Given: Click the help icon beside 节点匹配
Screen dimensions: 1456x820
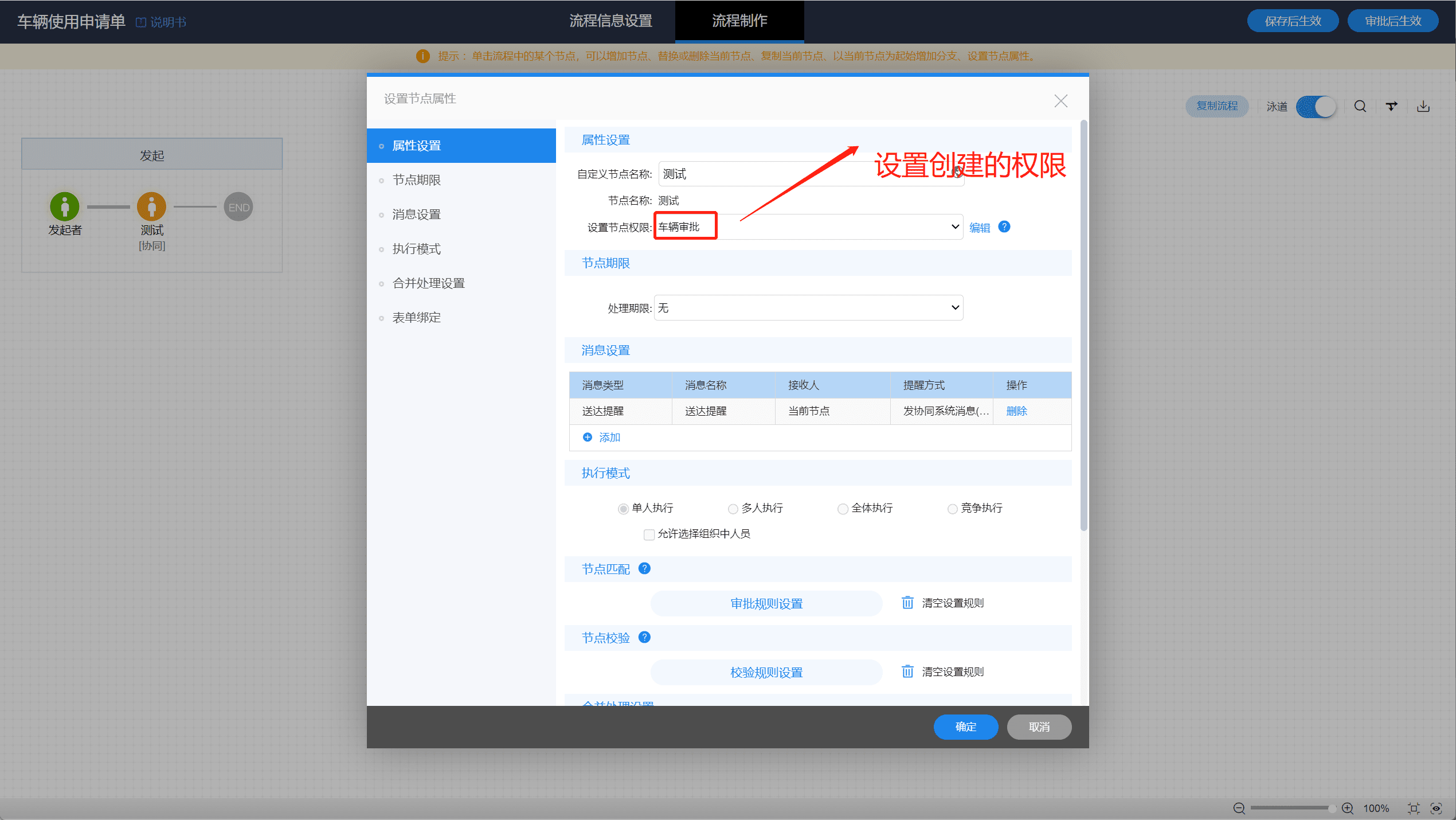Looking at the screenshot, I should 644,569.
